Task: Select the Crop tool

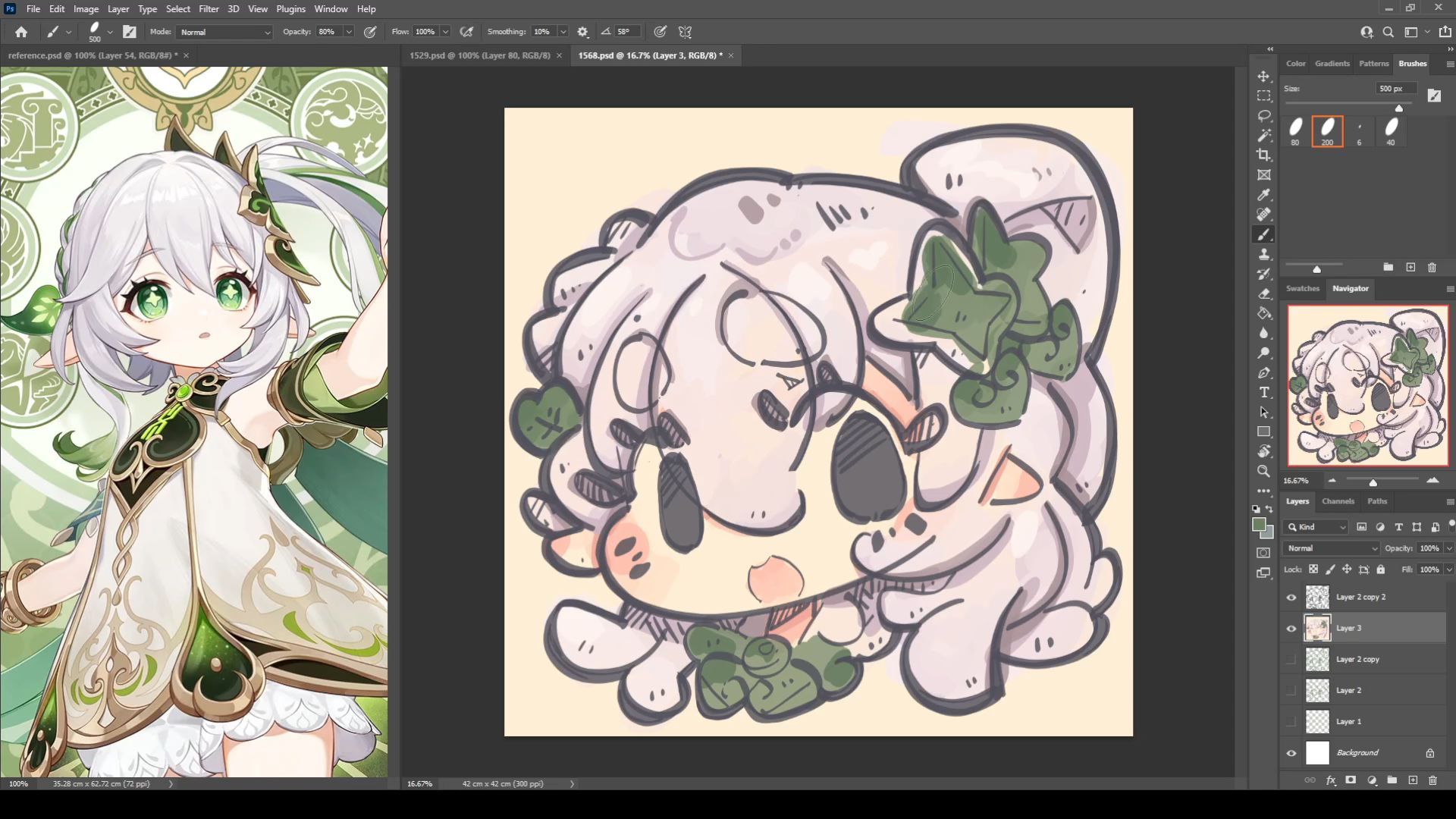Action: [x=1264, y=155]
